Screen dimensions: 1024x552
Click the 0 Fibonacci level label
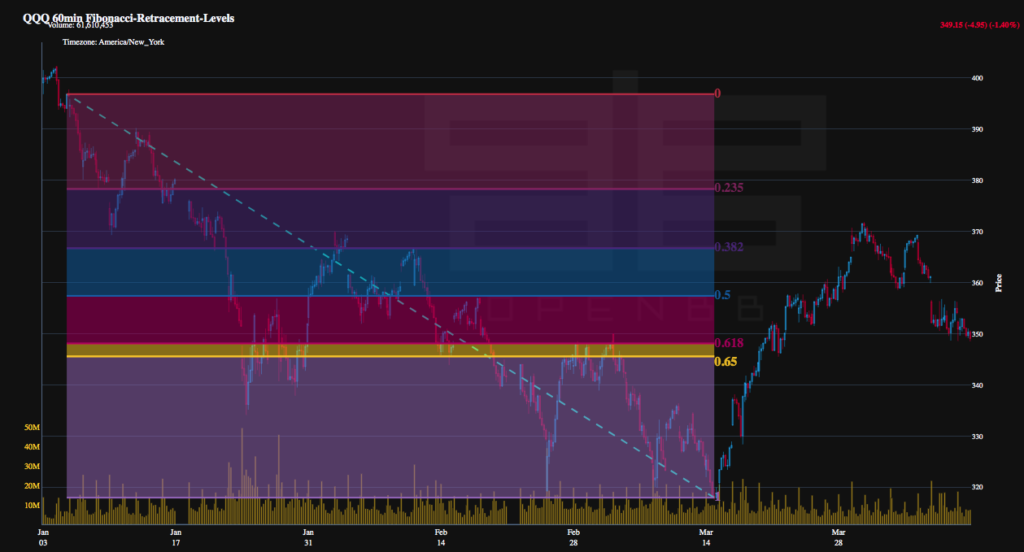pyautogui.click(x=717, y=94)
